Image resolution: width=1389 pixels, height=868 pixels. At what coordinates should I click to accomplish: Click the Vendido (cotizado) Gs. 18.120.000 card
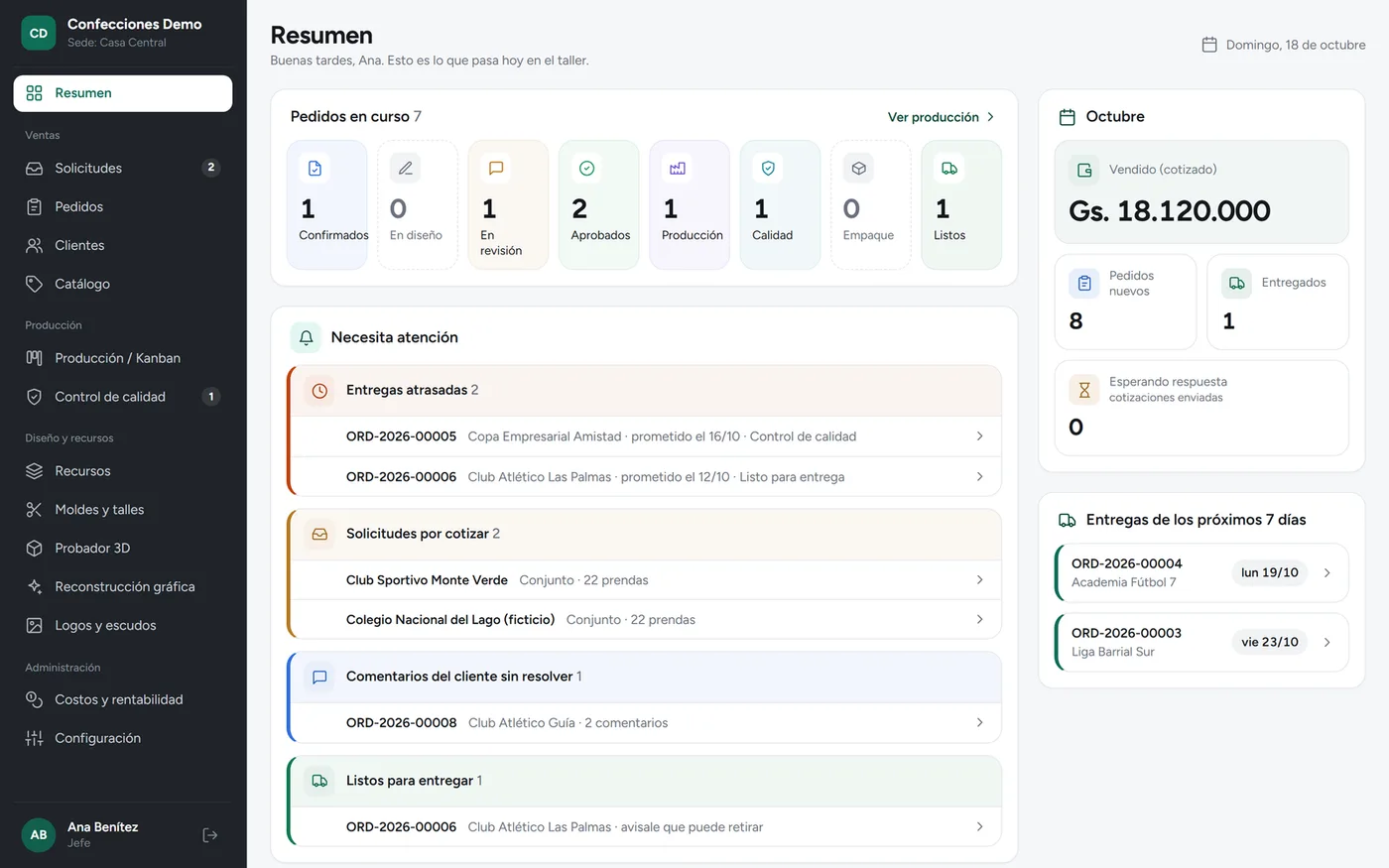tap(1201, 191)
